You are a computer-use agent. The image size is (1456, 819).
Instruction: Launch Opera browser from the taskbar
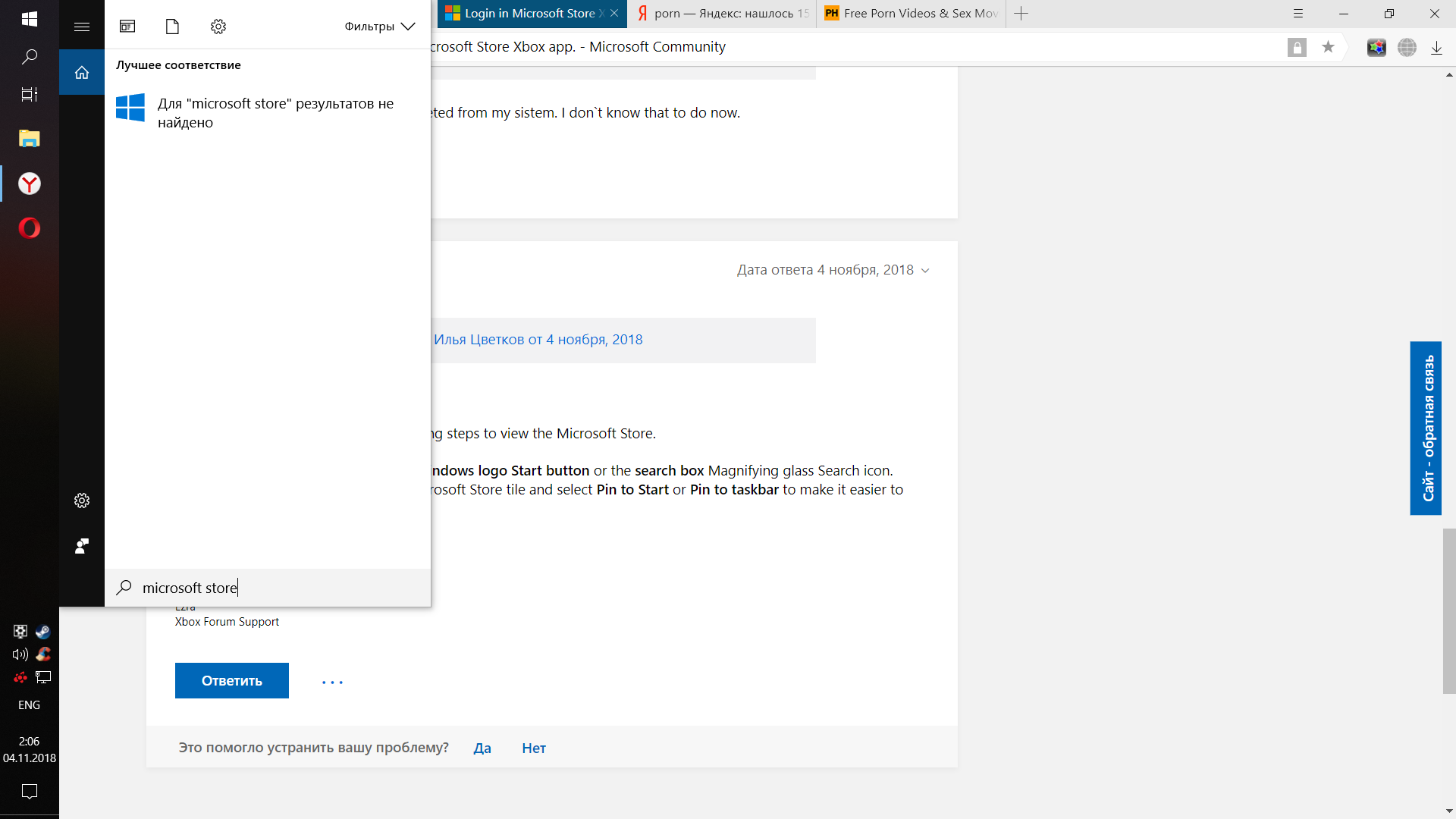(30, 227)
